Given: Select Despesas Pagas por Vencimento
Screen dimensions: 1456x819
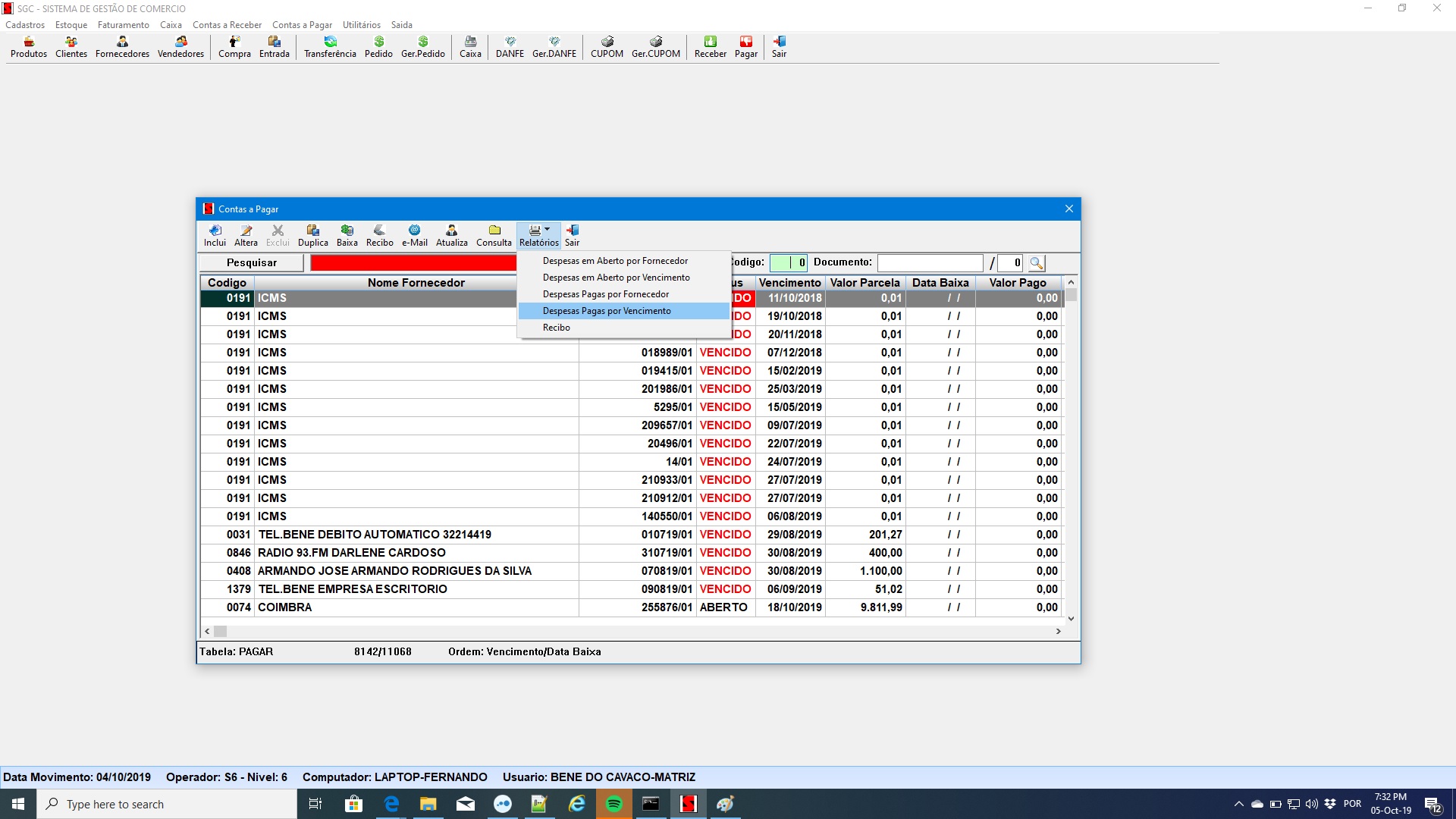Looking at the screenshot, I should click(x=607, y=311).
